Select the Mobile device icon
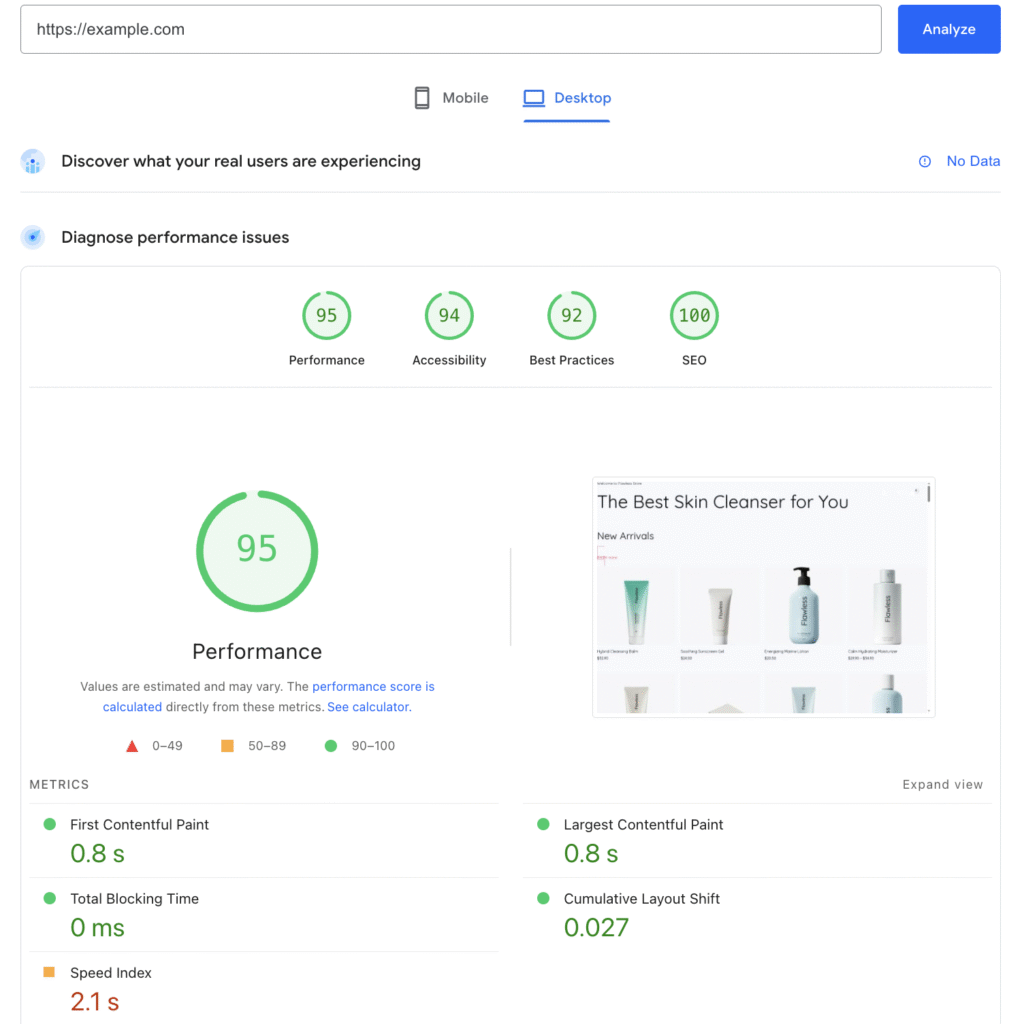This screenshot has width=1024, height=1024. tap(421, 97)
